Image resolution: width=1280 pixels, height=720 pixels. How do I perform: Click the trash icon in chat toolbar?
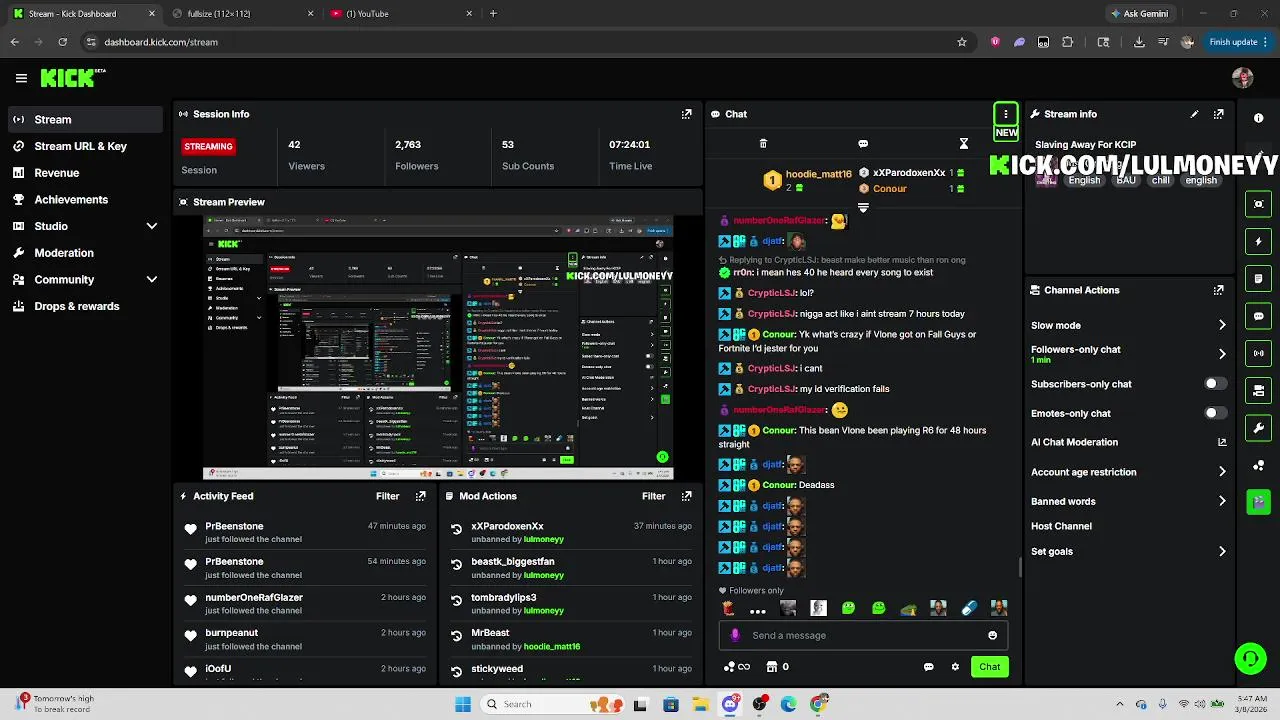pyautogui.click(x=763, y=144)
